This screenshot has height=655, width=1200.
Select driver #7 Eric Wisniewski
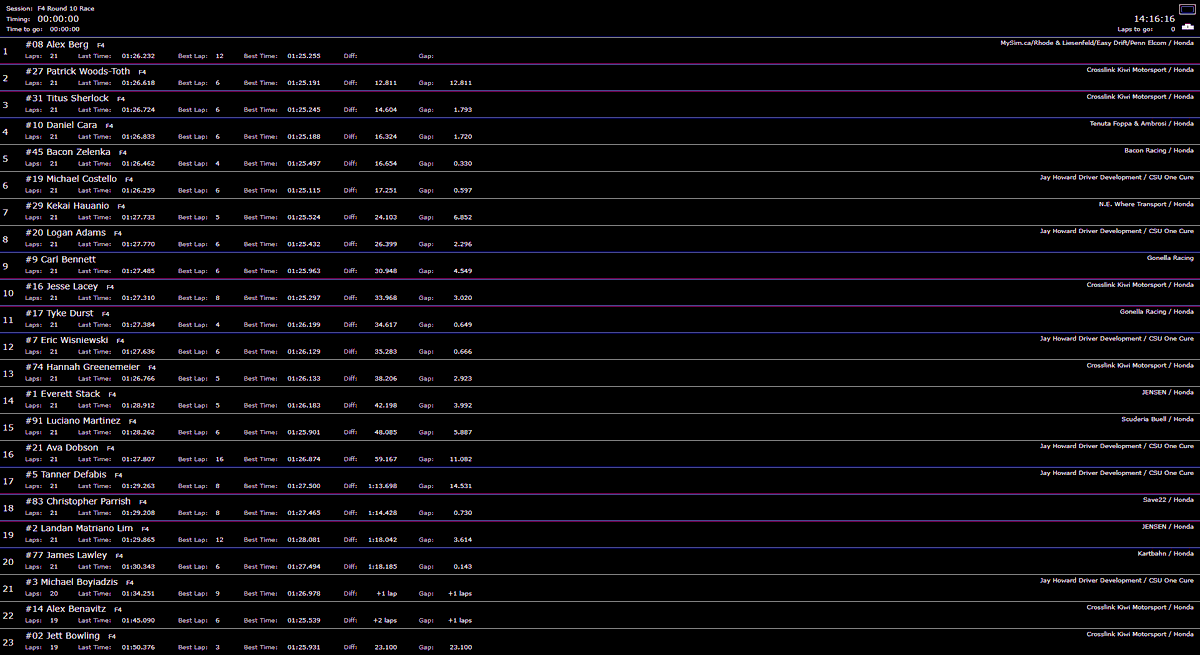pos(69,340)
